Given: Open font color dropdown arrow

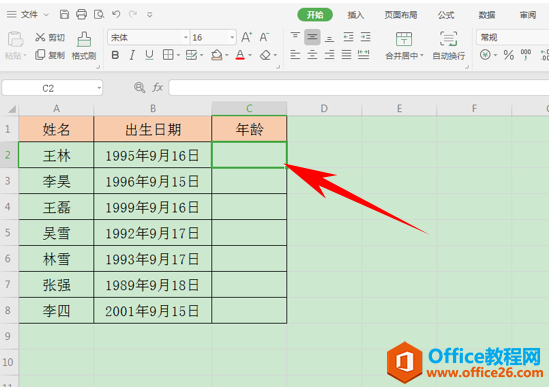Looking at the screenshot, I should pyautogui.click(x=250, y=55).
